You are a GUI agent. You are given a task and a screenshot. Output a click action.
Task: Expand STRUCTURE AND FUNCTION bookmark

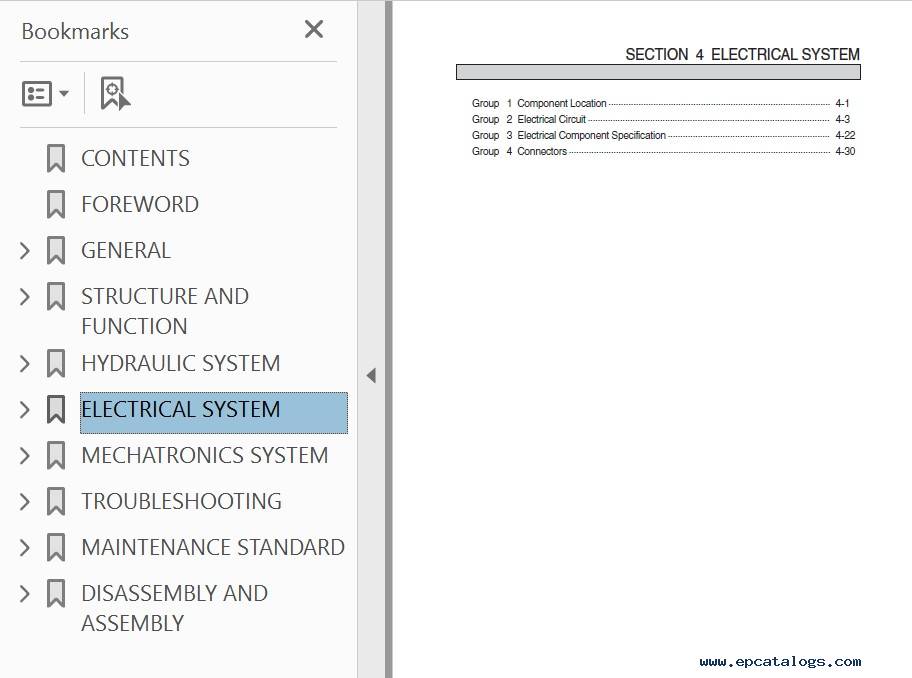click(24, 297)
